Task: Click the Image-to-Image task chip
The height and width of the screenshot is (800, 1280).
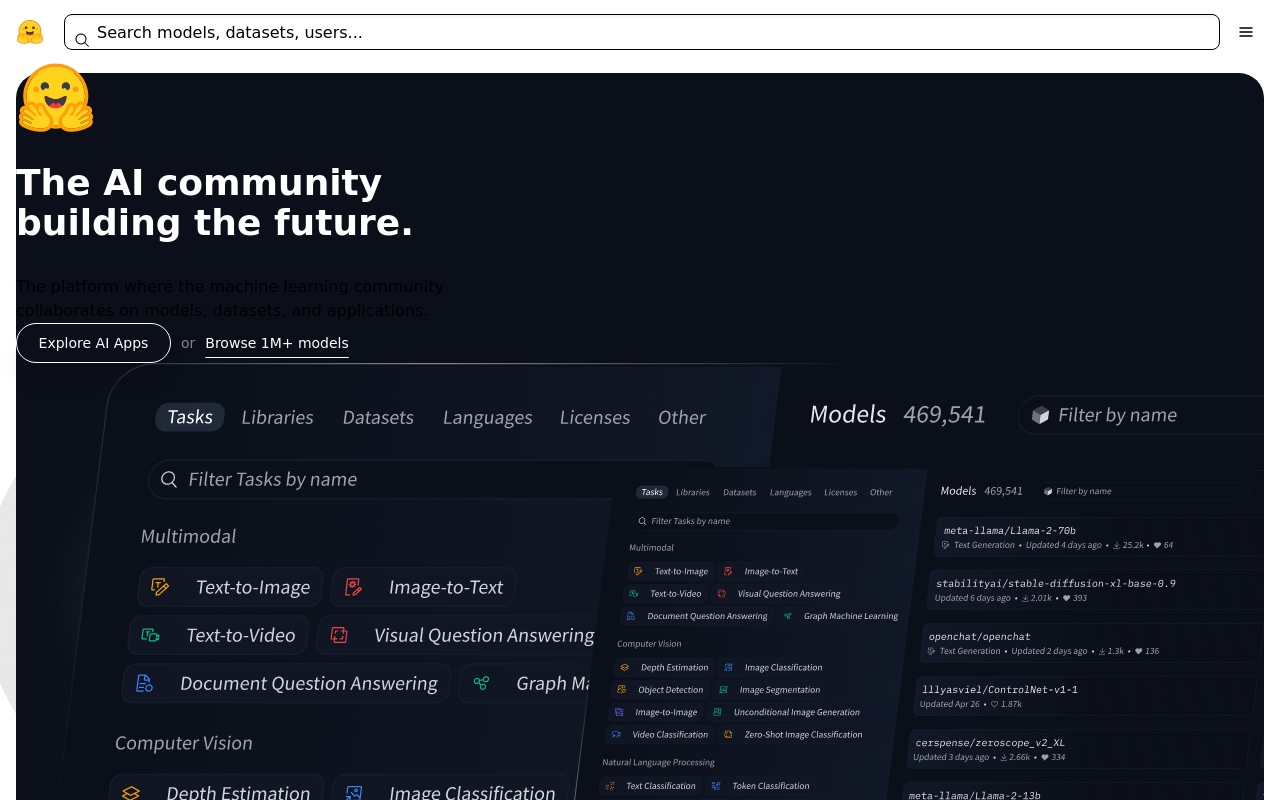Action: pyautogui.click(x=655, y=712)
